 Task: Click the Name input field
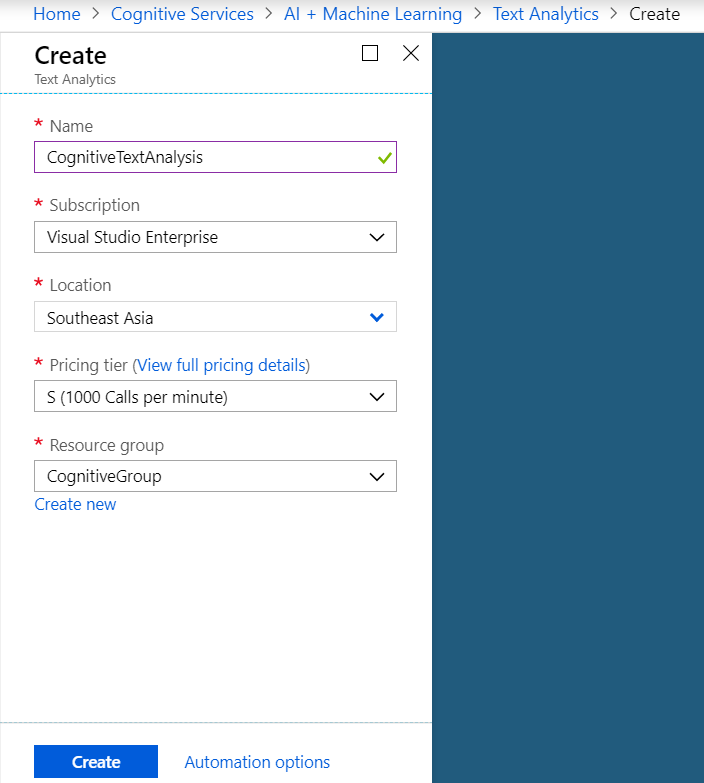point(205,158)
